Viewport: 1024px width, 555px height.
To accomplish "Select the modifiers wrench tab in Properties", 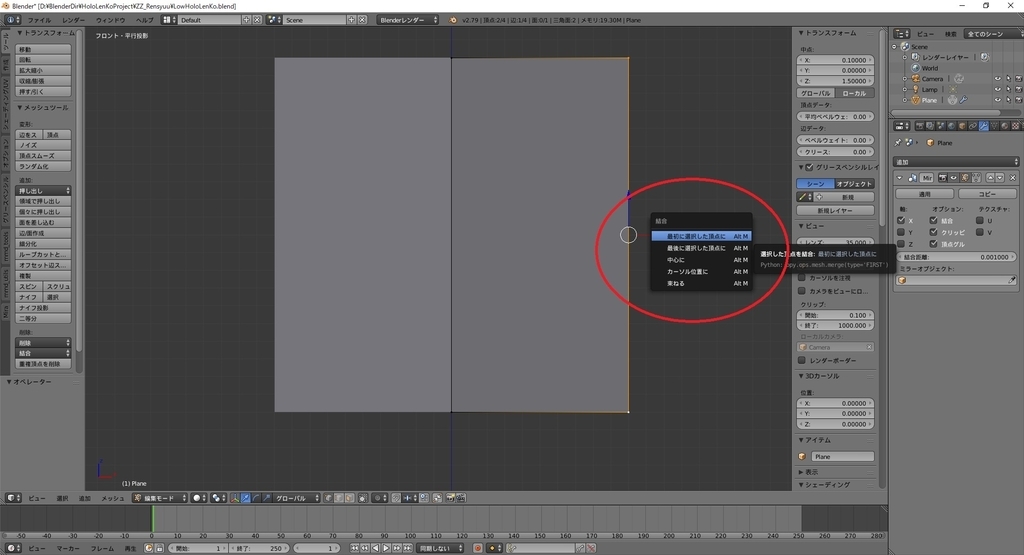I will pos(984,125).
